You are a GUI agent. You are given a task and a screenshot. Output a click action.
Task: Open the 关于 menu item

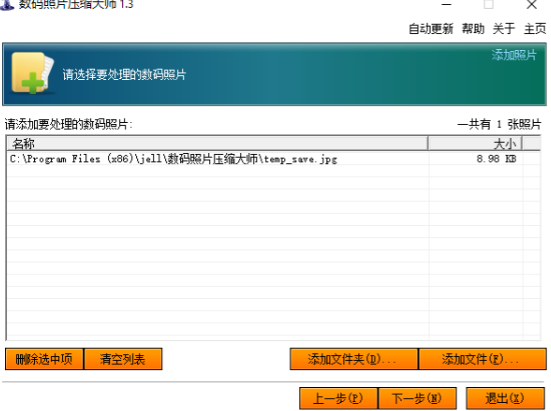(504, 29)
